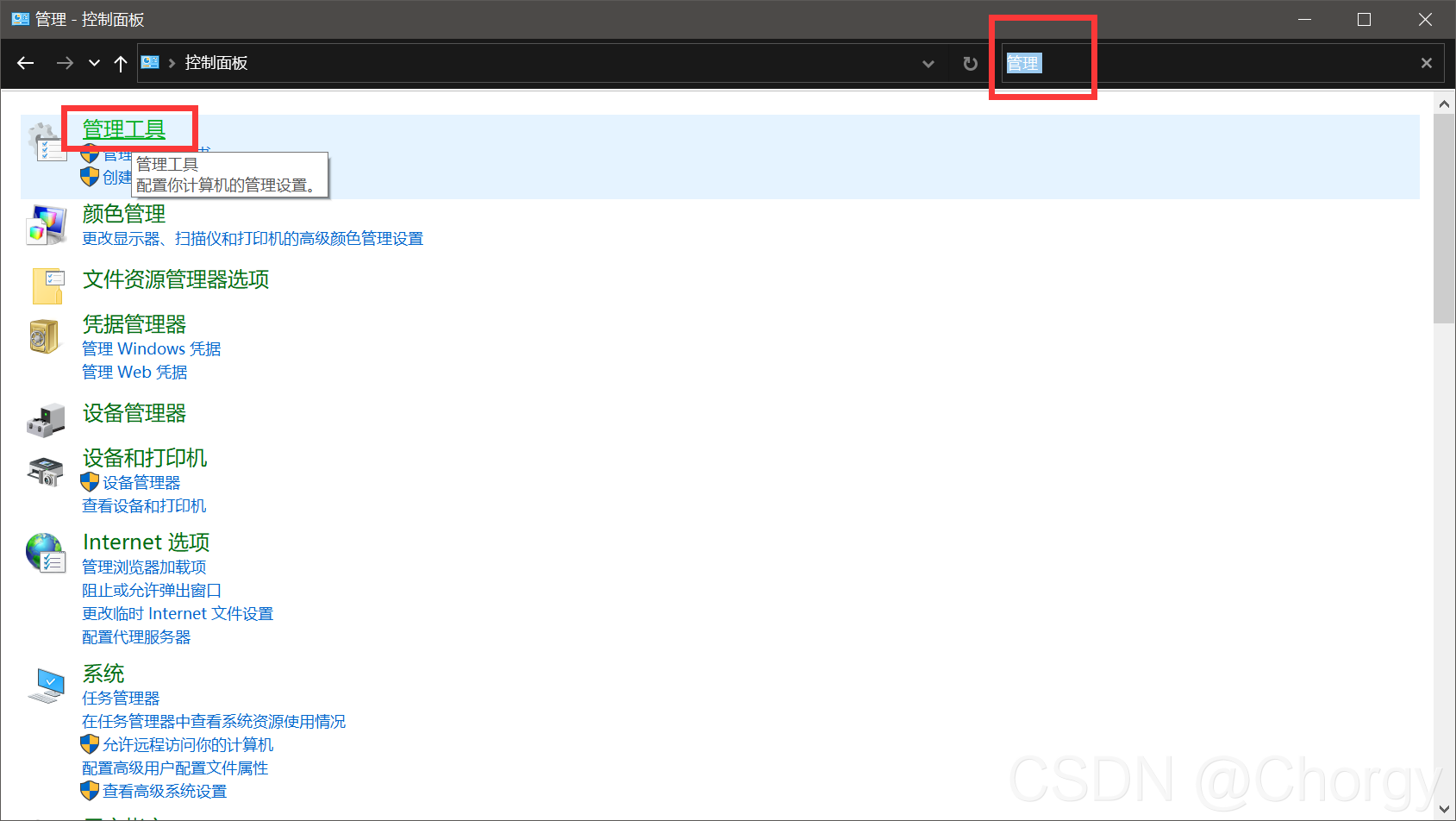1456x821 pixels.
Task: Open 配置代理服务器
Action: [x=136, y=637]
